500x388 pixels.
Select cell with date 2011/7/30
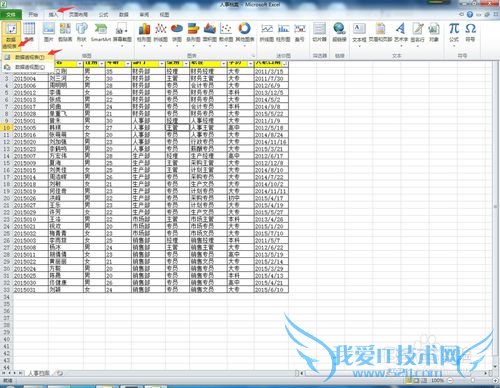[x=271, y=79]
